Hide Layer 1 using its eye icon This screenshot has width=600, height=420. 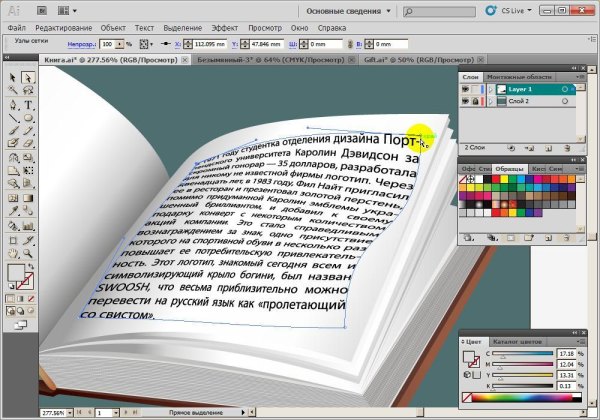point(467,89)
